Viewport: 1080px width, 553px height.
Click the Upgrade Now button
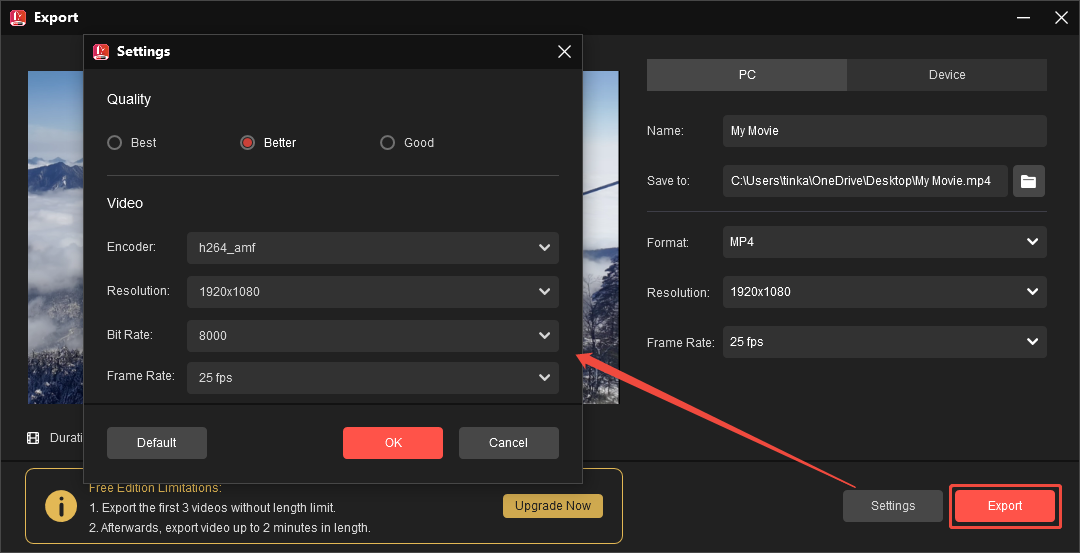pyautogui.click(x=552, y=505)
